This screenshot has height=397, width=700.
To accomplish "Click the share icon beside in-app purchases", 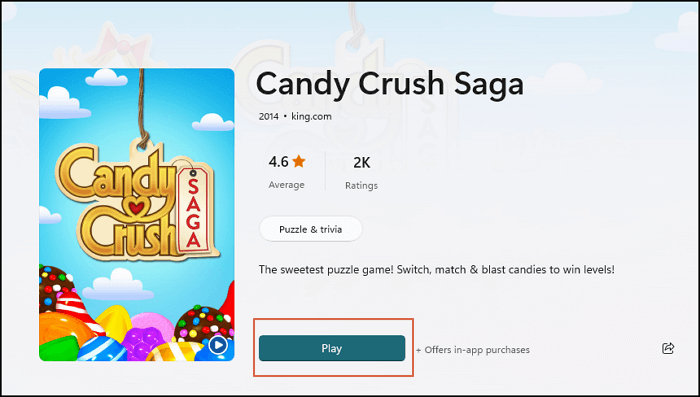I will [668, 348].
